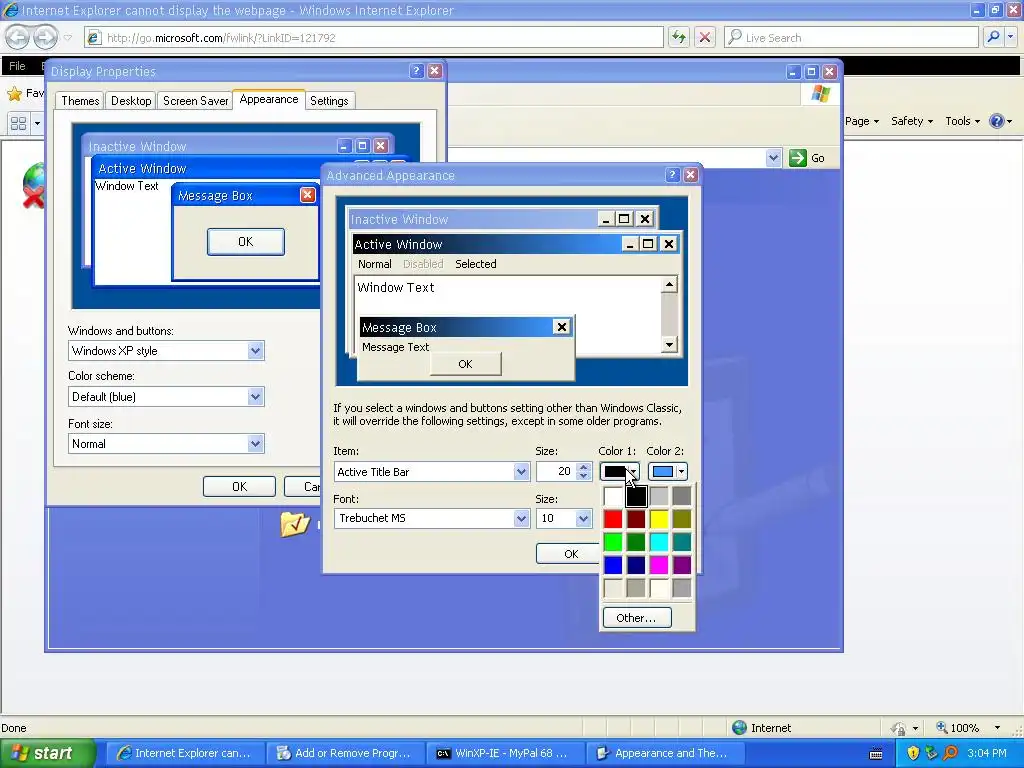Click the green Go arrow button
Screen dimensions: 1024x768
(797, 157)
